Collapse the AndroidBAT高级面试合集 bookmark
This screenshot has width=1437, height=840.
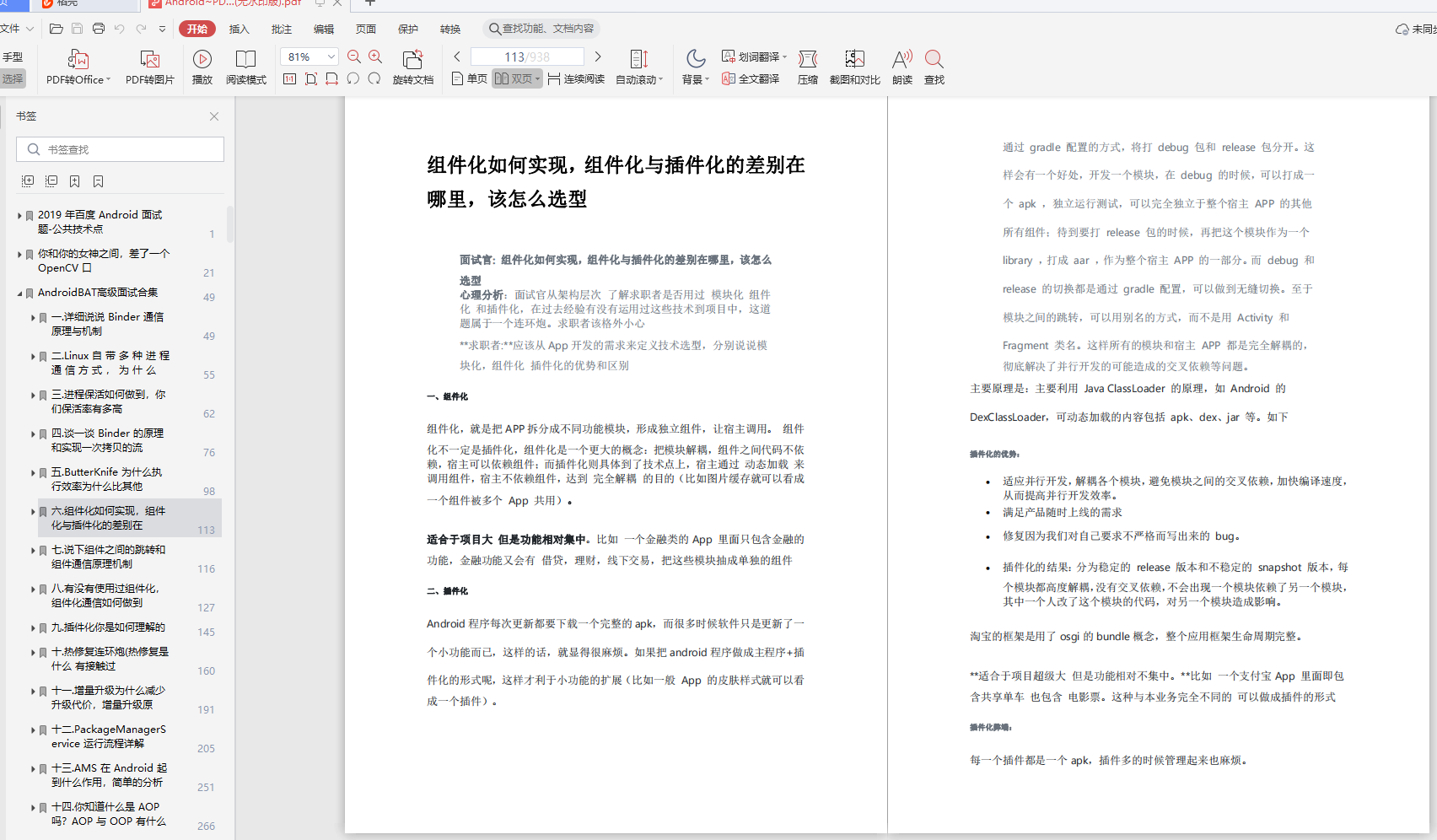point(19,293)
